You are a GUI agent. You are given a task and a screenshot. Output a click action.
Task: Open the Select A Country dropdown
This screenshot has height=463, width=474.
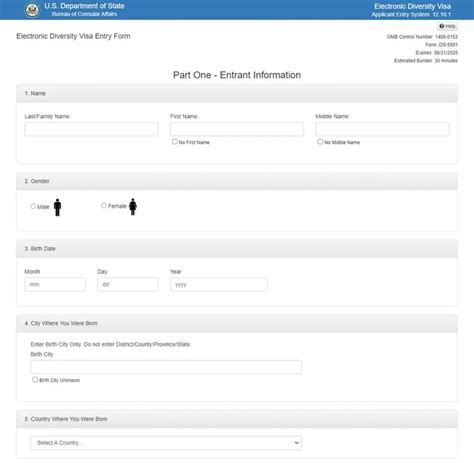tap(166, 443)
